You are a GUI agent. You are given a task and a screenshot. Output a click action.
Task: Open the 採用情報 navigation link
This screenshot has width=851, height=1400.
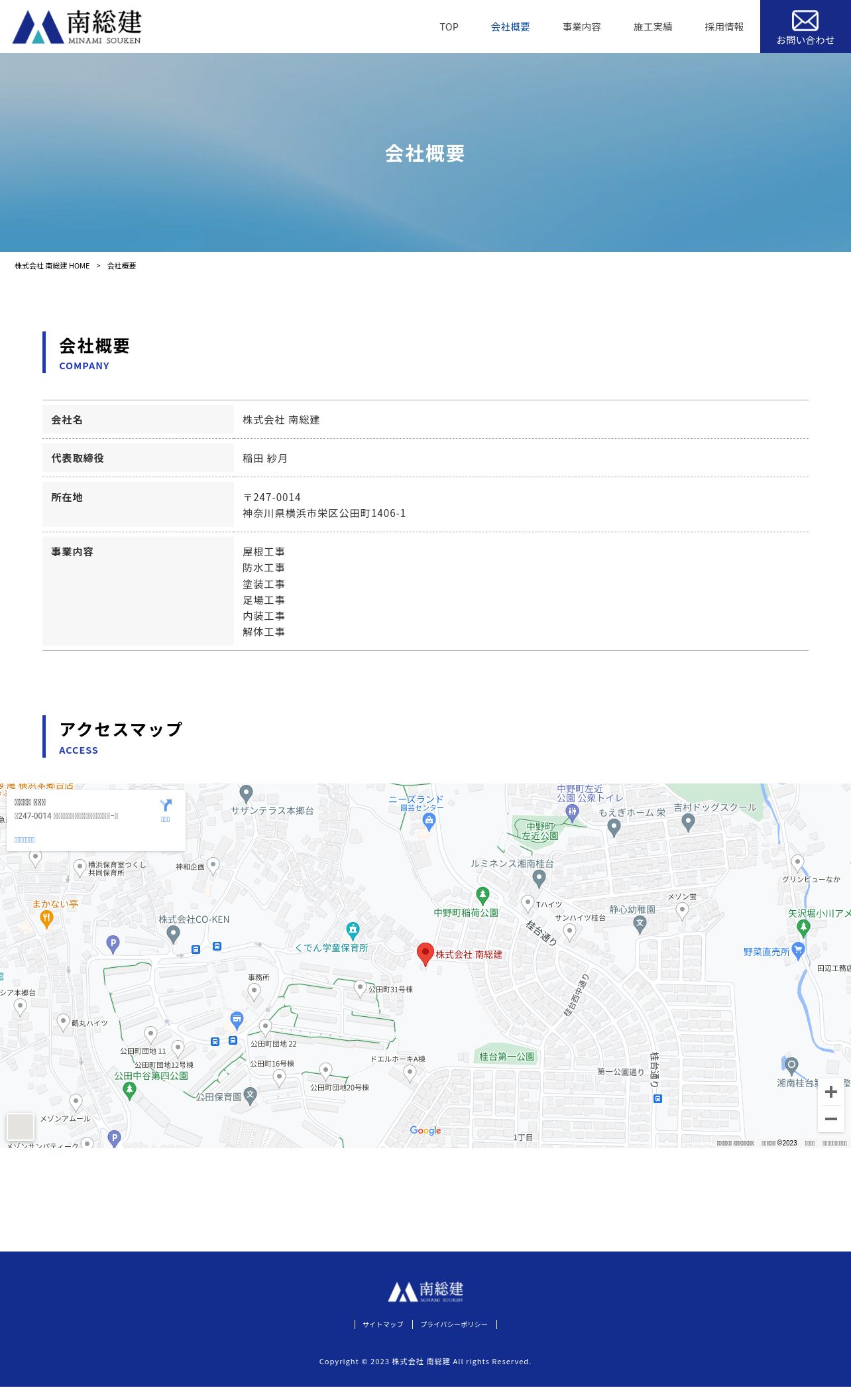[724, 27]
